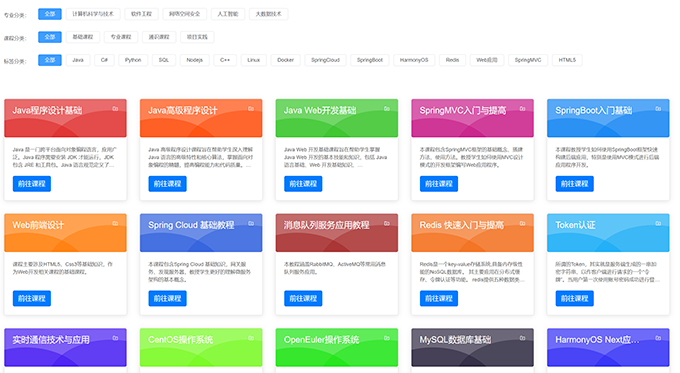Click the 消息队列服务应用教程 description mentioning RabbitMQ
680x373 pixels.
tap(335, 268)
